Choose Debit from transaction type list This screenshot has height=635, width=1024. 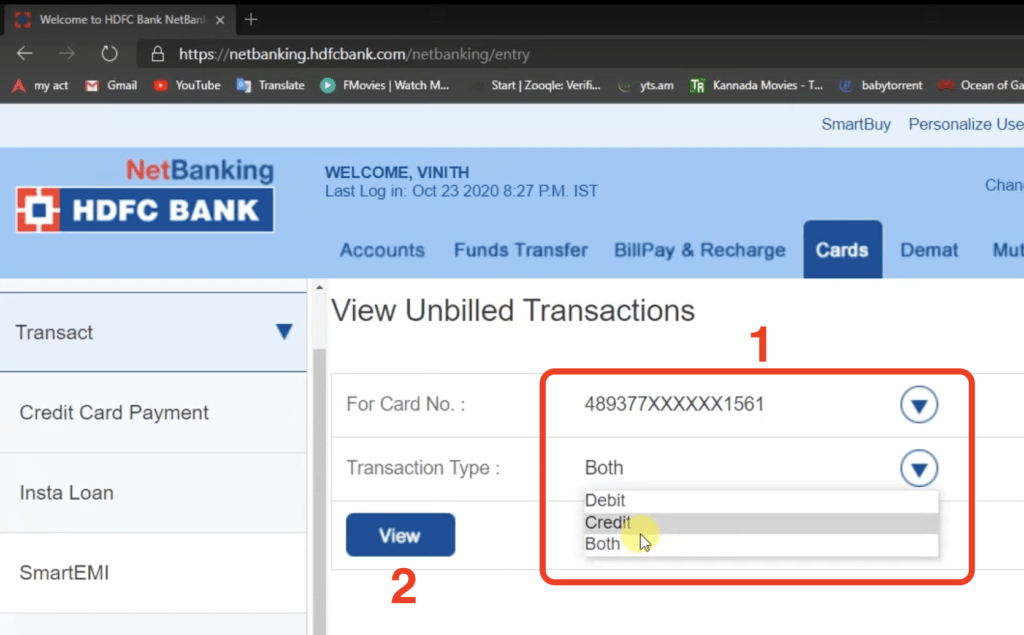coord(761,500)
